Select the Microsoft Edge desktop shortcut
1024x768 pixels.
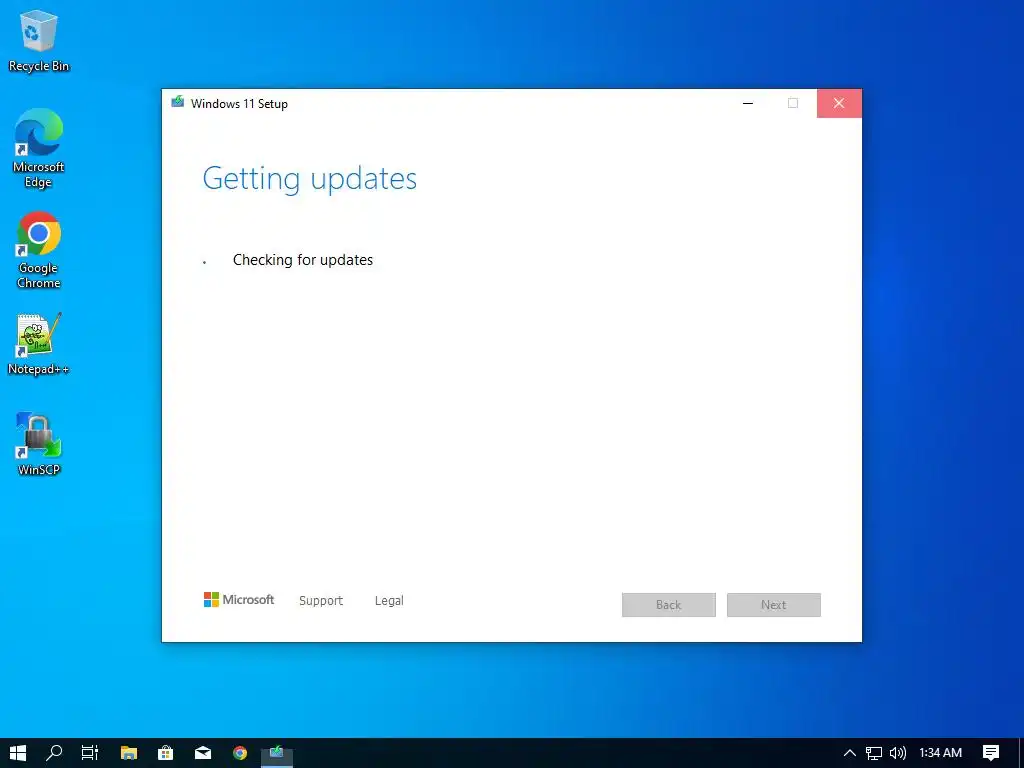click(39, 148)
